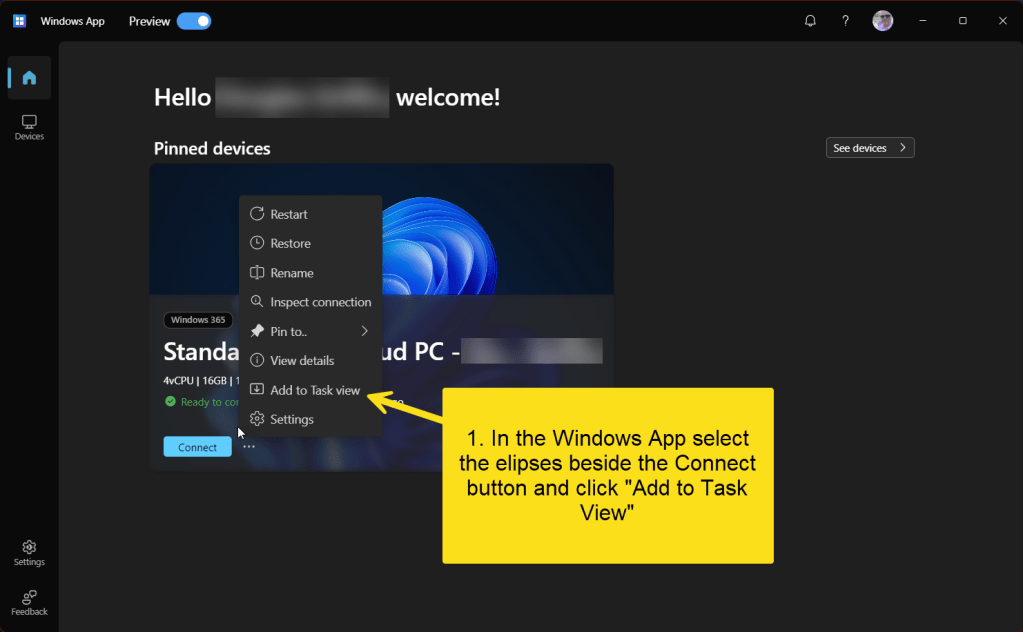Click the Windows App logo icon
1023x632 pixels.
[19, 21]
